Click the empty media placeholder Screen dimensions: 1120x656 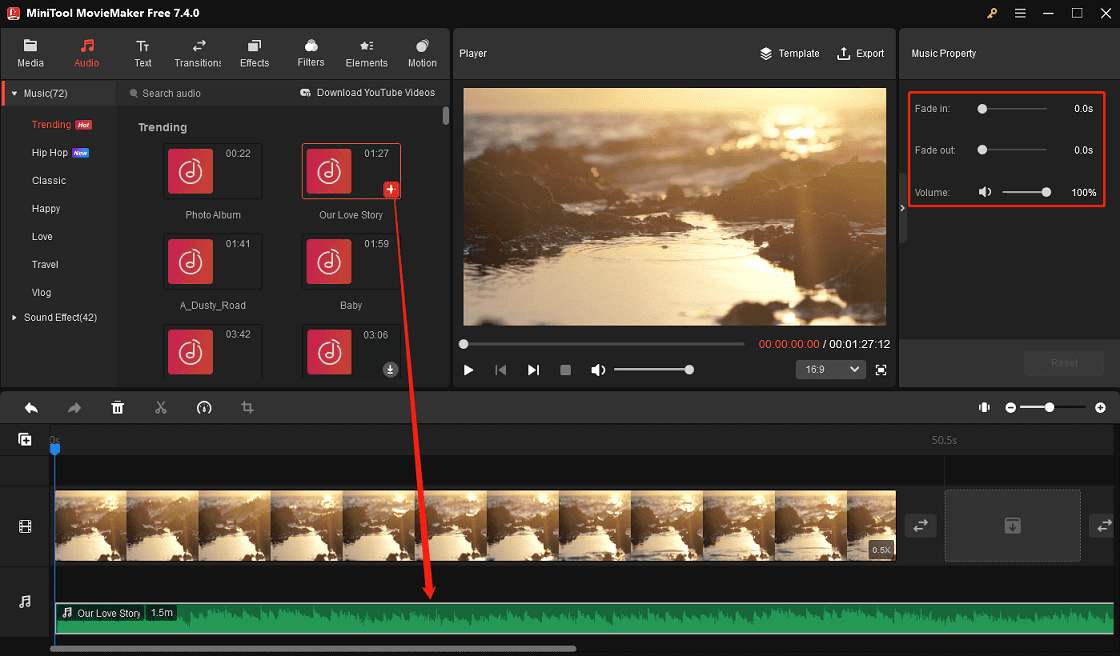click(x=1012, y=526)
